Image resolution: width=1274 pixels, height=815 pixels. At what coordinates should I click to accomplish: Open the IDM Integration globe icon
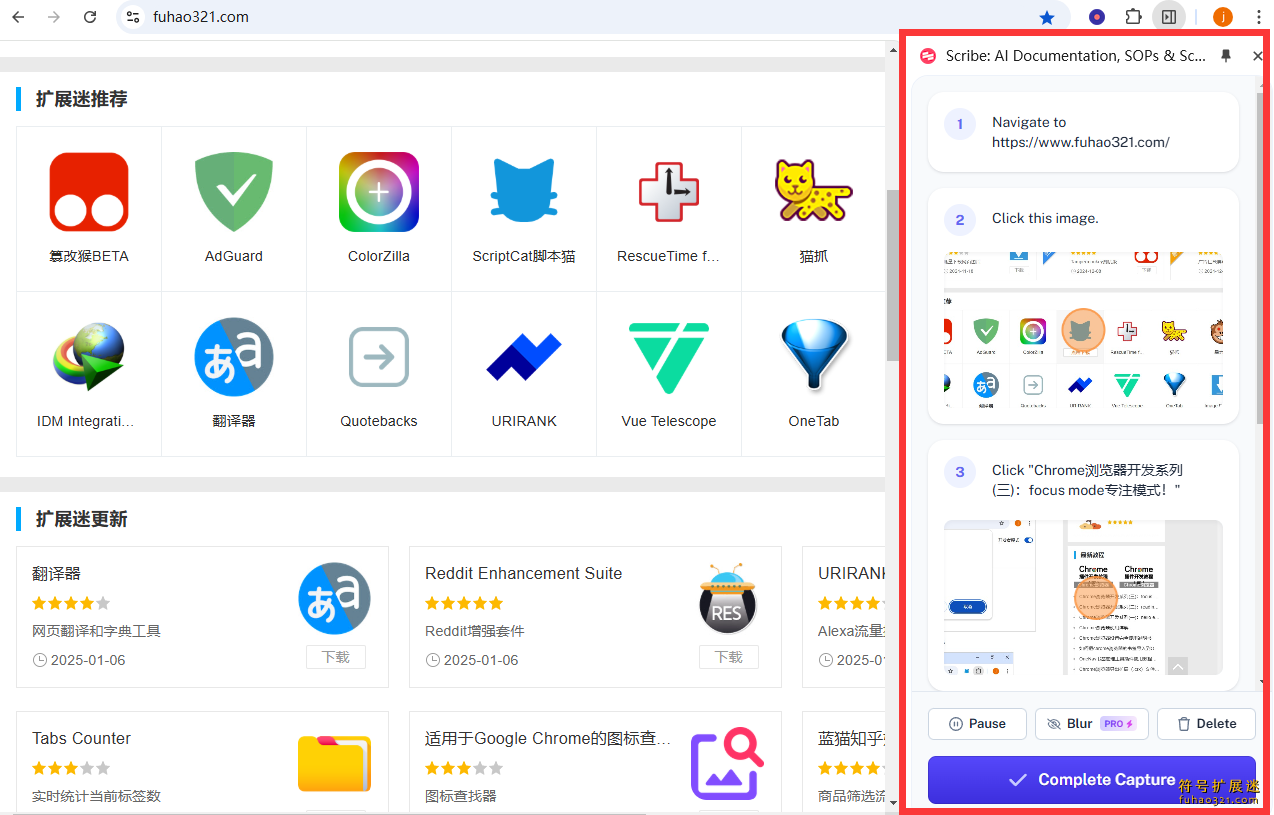click(x=89, y=357)
